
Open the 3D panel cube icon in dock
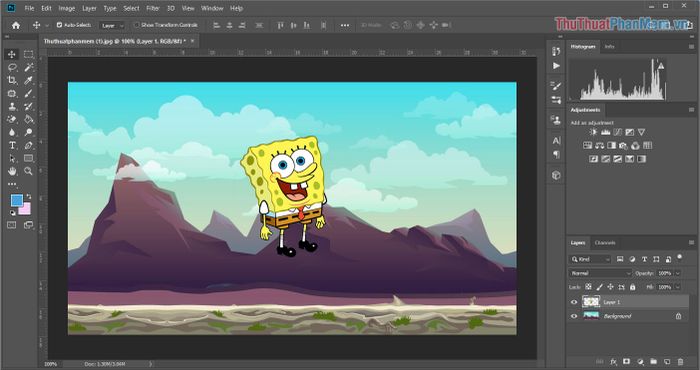556,175
